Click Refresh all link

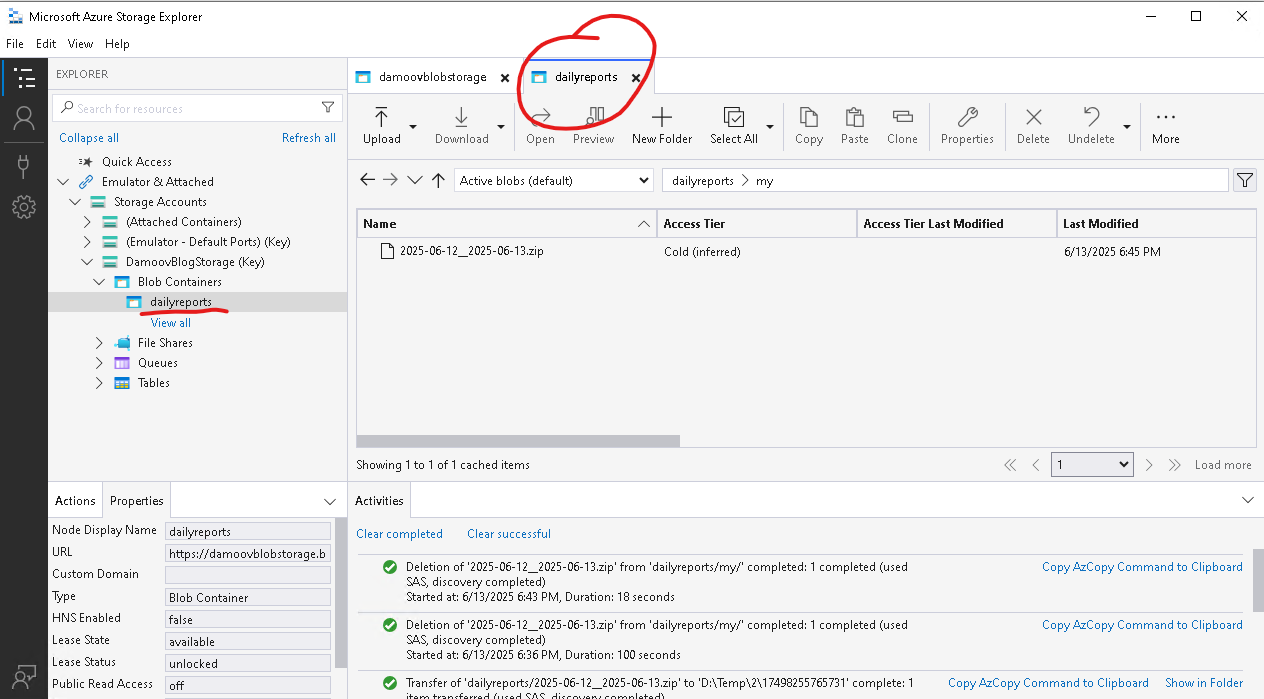tap(309, 138)
